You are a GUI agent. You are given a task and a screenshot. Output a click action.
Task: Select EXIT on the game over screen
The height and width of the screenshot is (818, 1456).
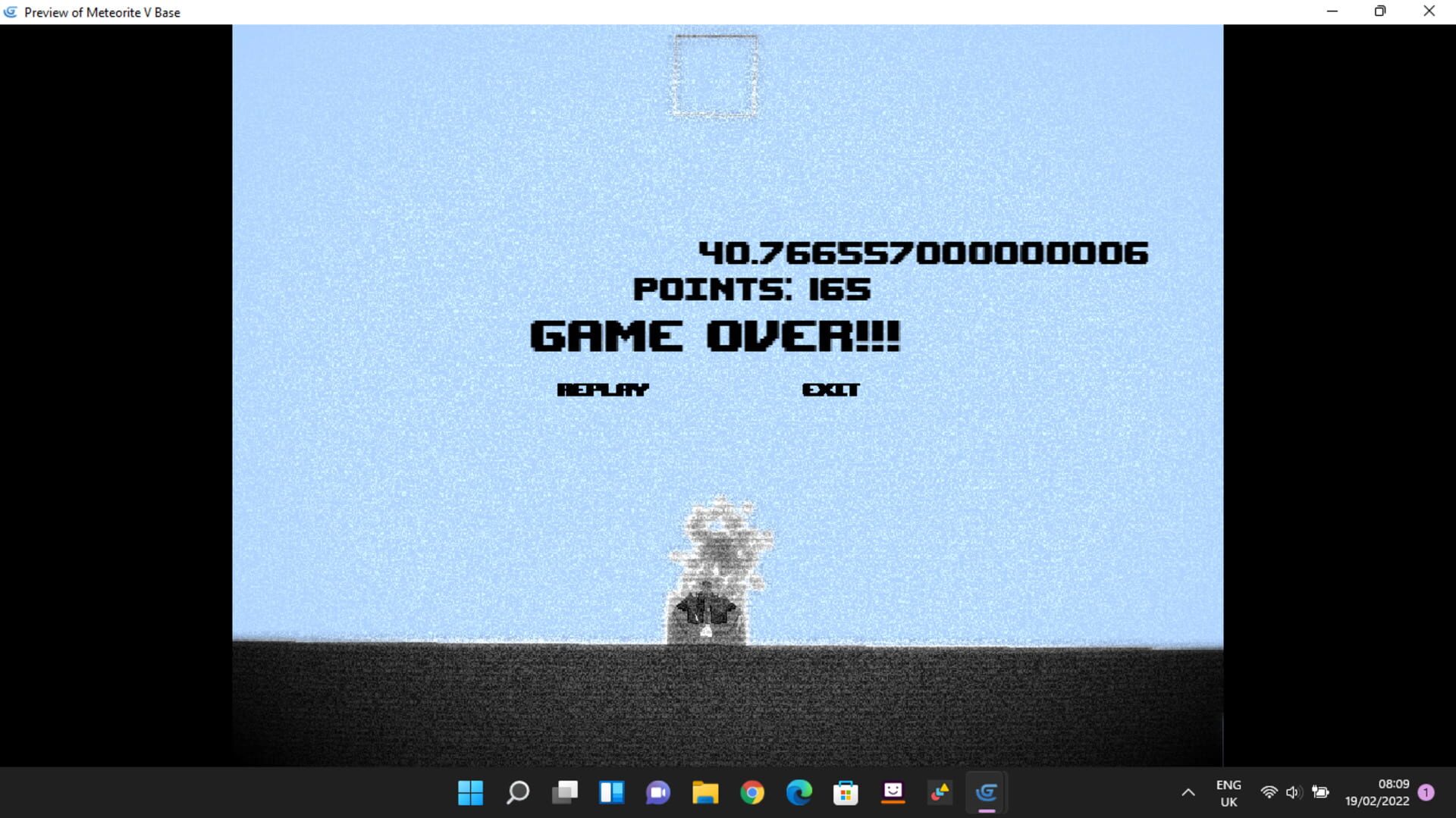pos(831,390)
